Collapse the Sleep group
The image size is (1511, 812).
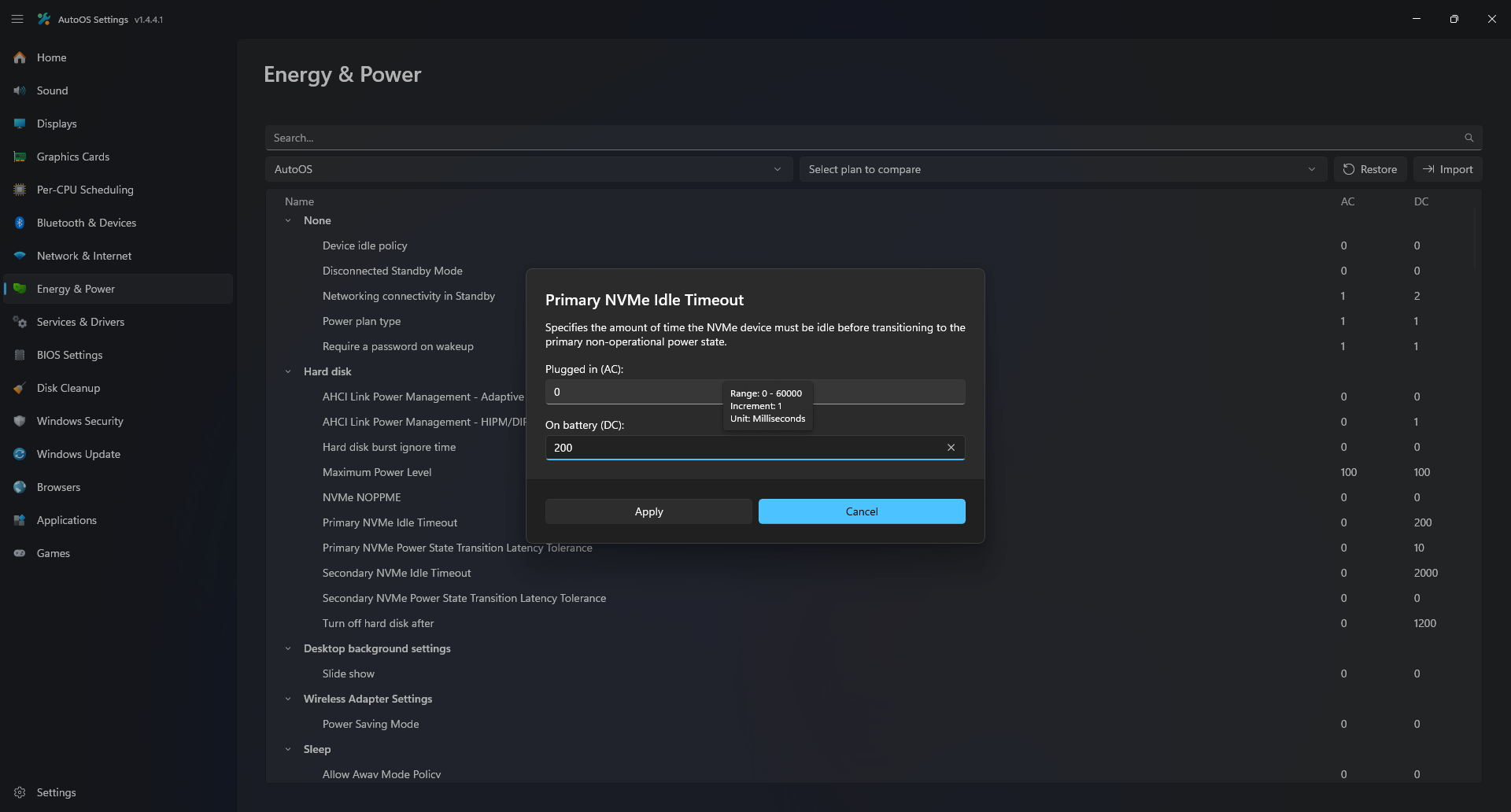click(x=288, y=749)
